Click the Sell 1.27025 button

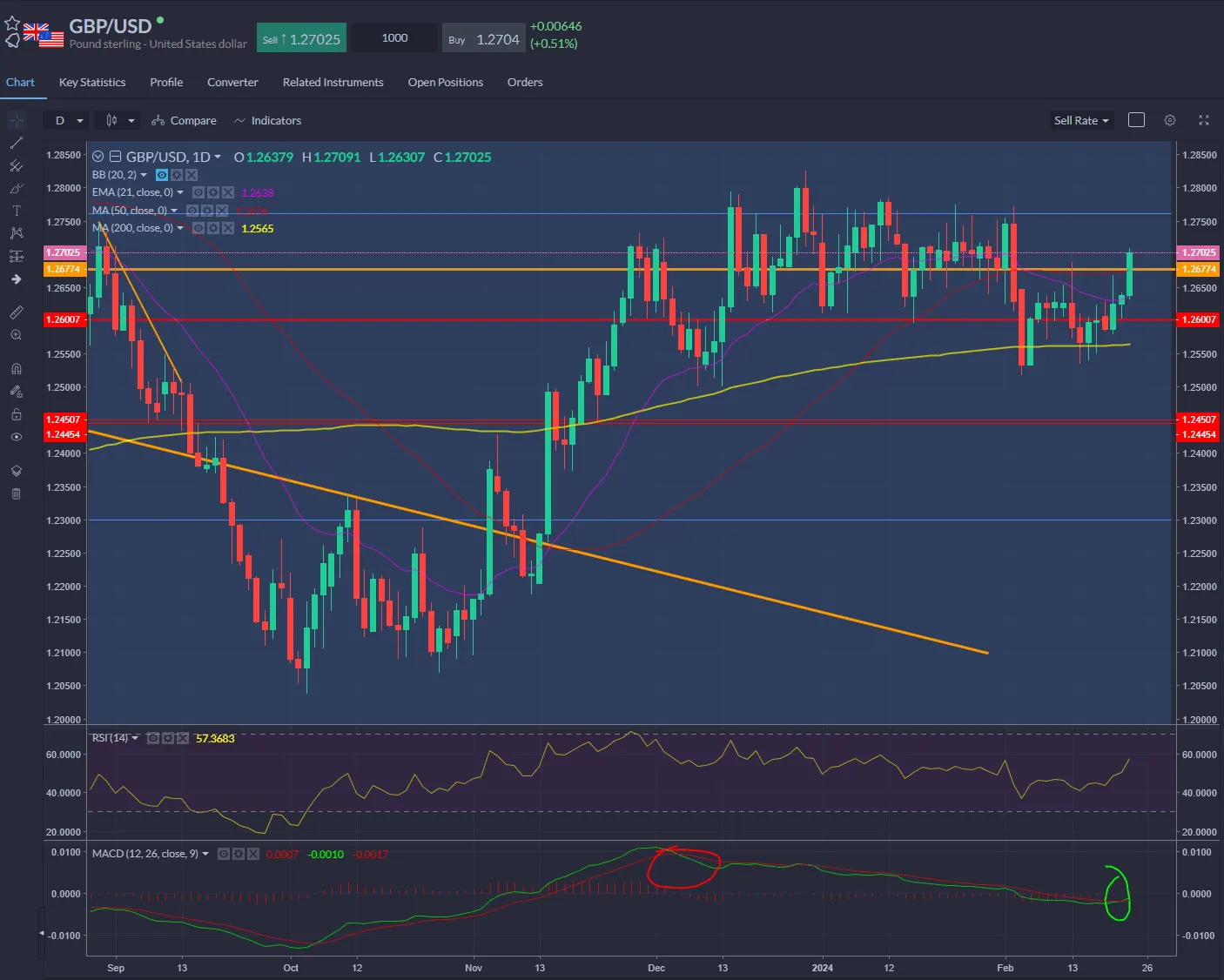[x=301, y=37]
